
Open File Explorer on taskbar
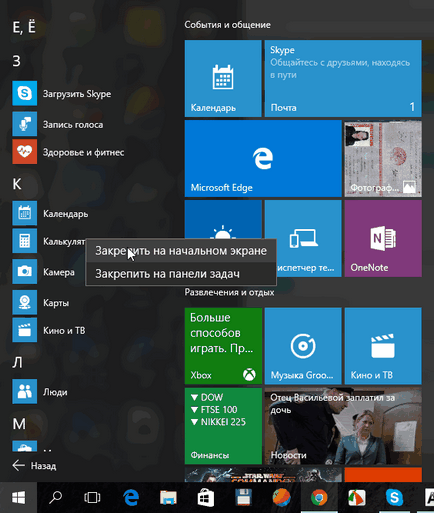tap(168, 498)
